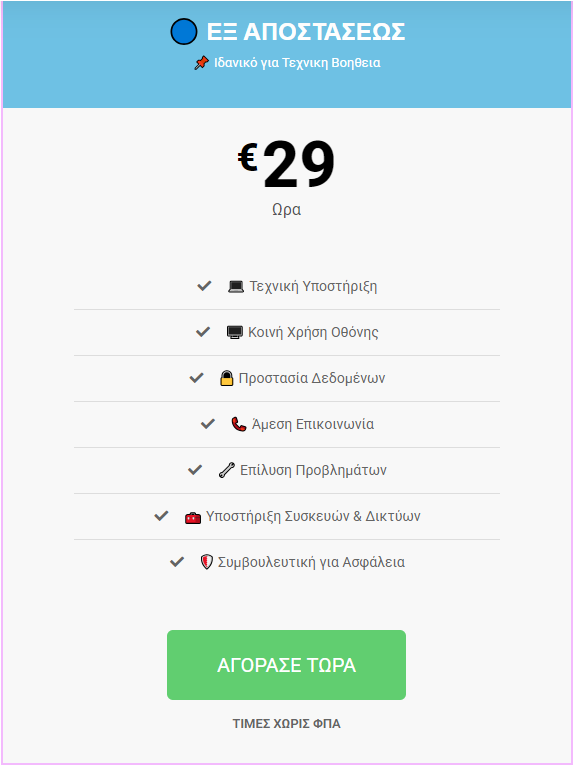Click the €29 price text
The height and width of the screenshot is (765, 573).
(287, 164)
